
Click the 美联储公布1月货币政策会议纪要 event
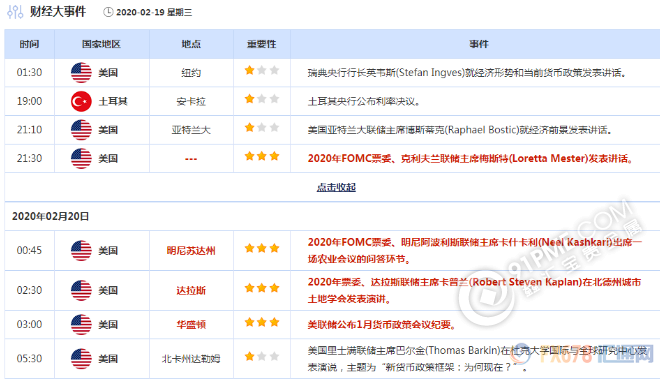click(381, 325)
